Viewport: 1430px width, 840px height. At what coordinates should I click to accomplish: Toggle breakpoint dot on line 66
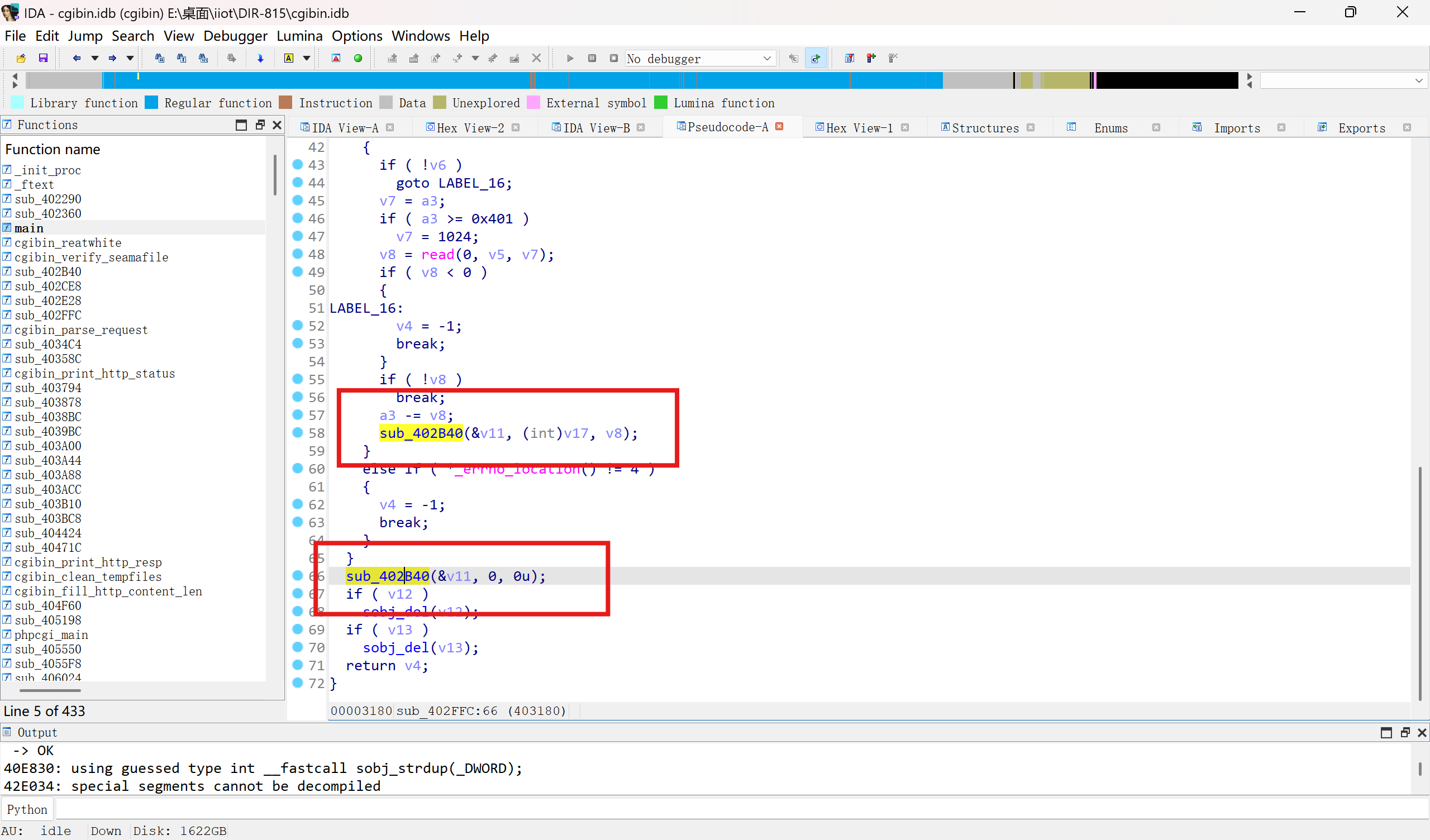pos(297,575)
